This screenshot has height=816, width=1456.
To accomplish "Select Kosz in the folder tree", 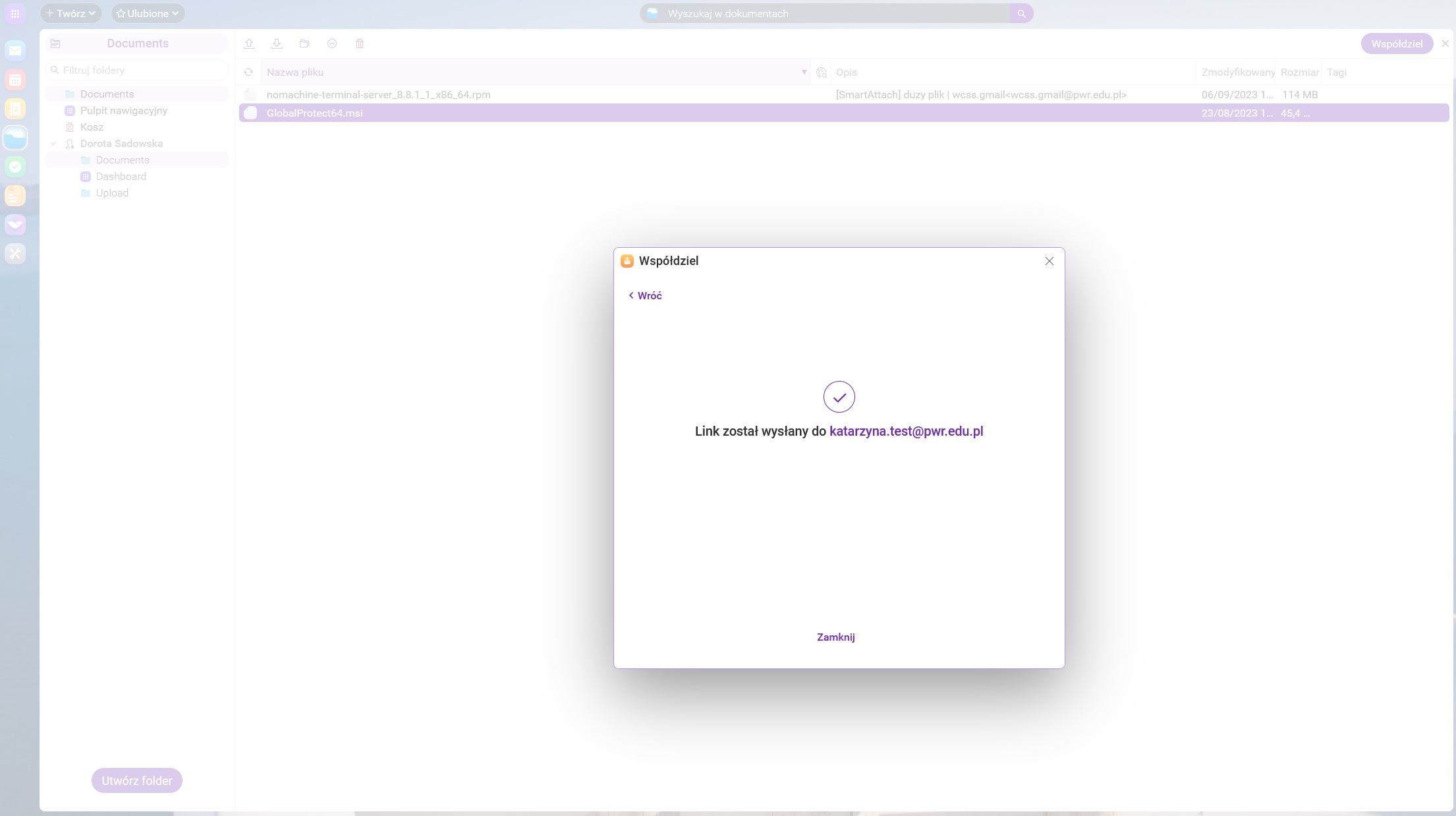I will pyautogui.click(x=92, y=127).
